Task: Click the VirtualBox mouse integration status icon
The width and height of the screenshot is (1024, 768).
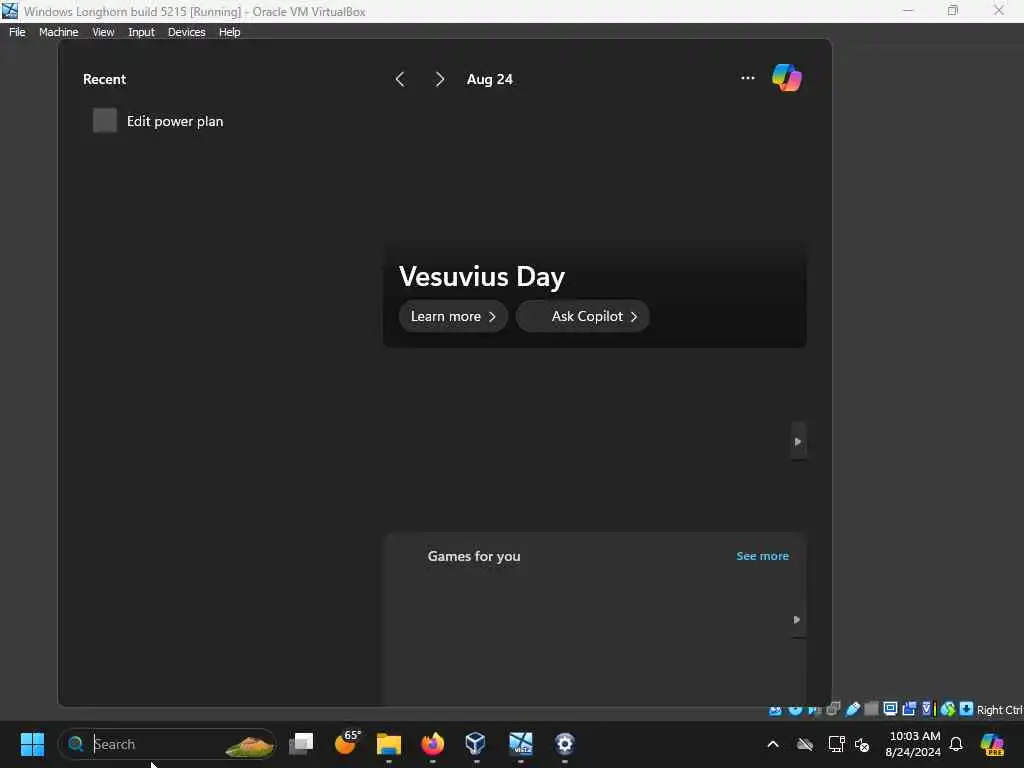Action: click(x=948, y=709)
